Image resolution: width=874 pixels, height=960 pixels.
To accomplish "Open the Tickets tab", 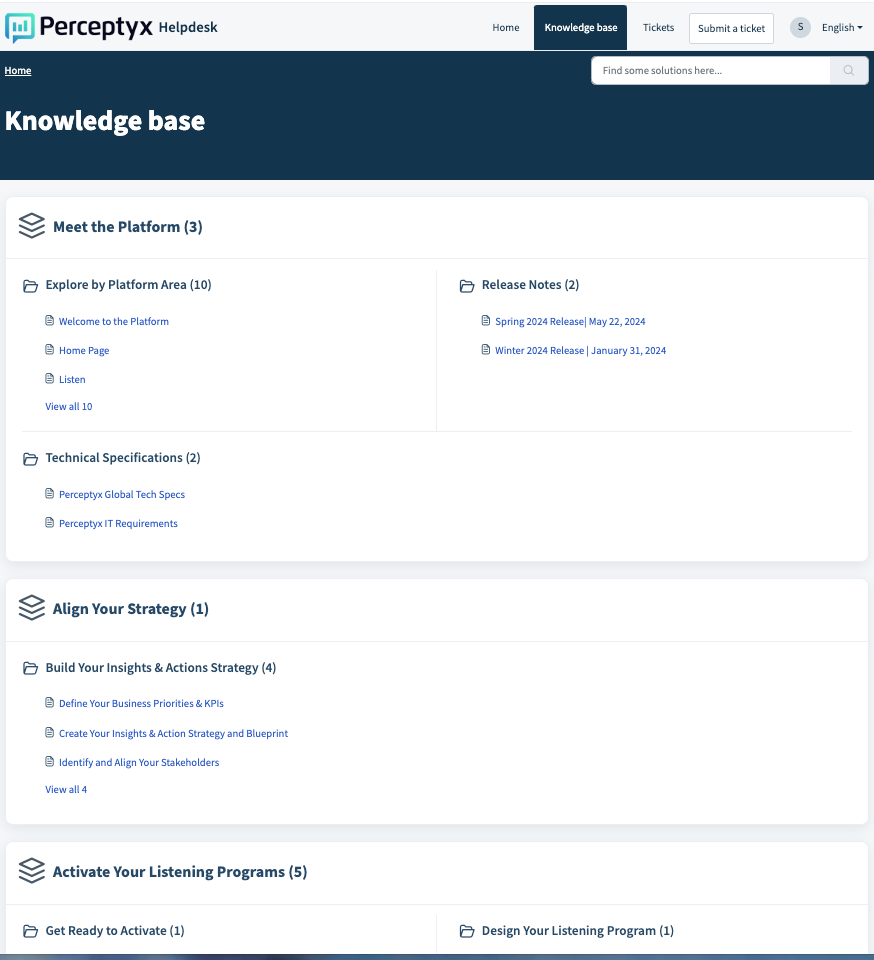I will pyautogui.click(x=658, y=28).
